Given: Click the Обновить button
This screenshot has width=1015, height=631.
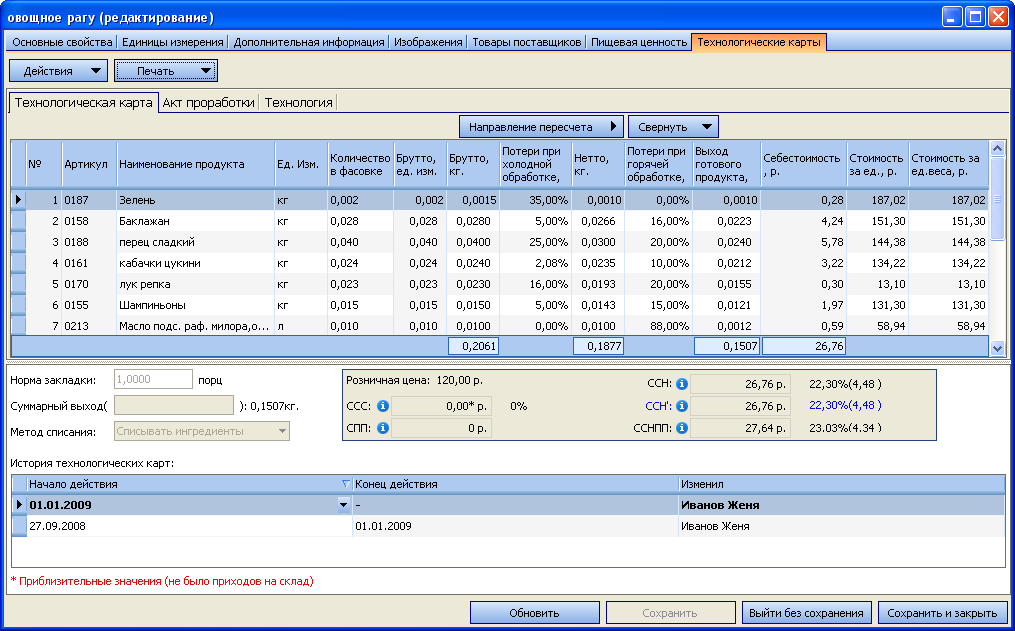Looking at the screenshot, I should point(534,613).
